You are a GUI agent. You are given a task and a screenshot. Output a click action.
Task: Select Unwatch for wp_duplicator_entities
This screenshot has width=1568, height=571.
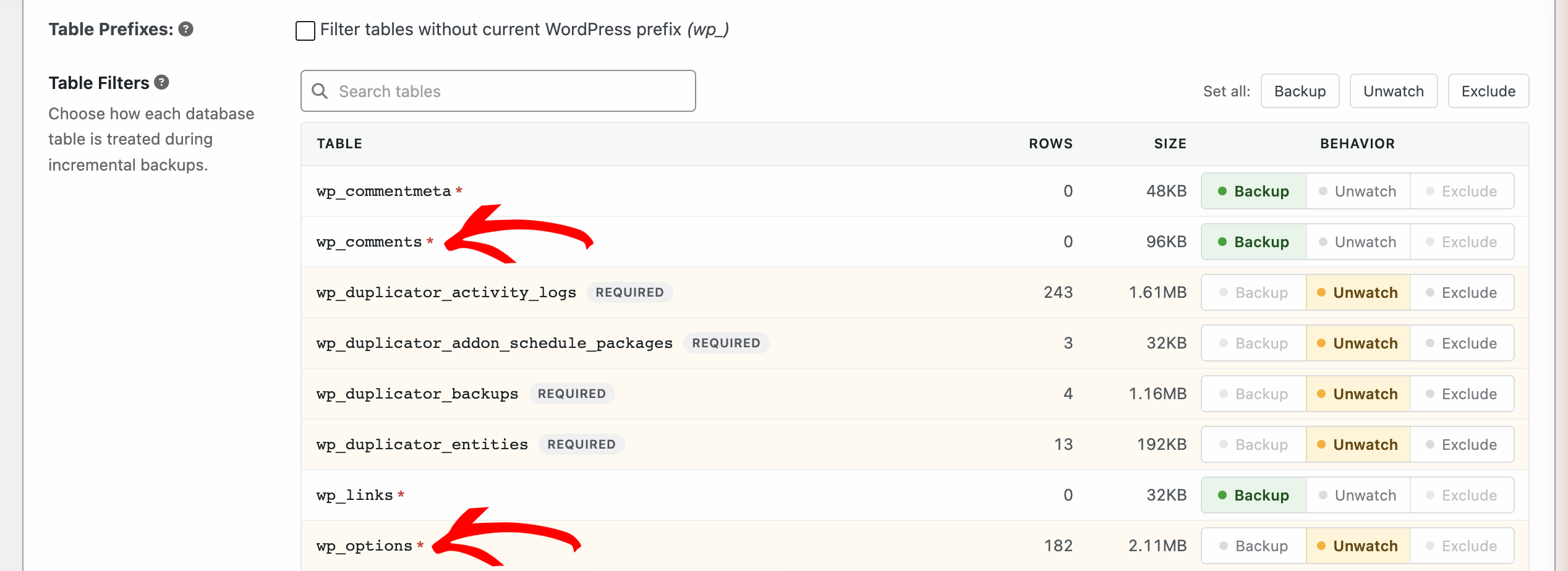[x=1358, y=444]
